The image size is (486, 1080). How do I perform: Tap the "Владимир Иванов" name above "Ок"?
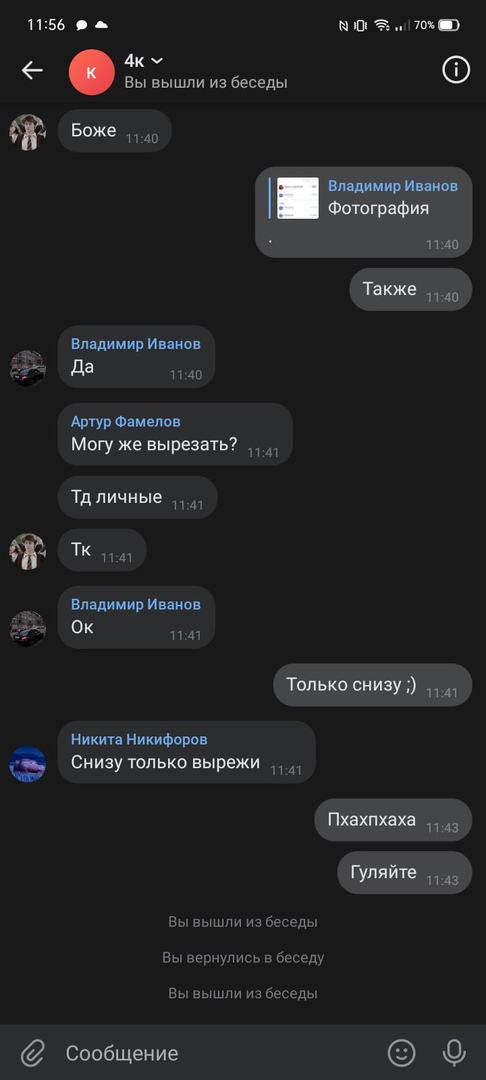pyautogui.click(x=136, y=604)
